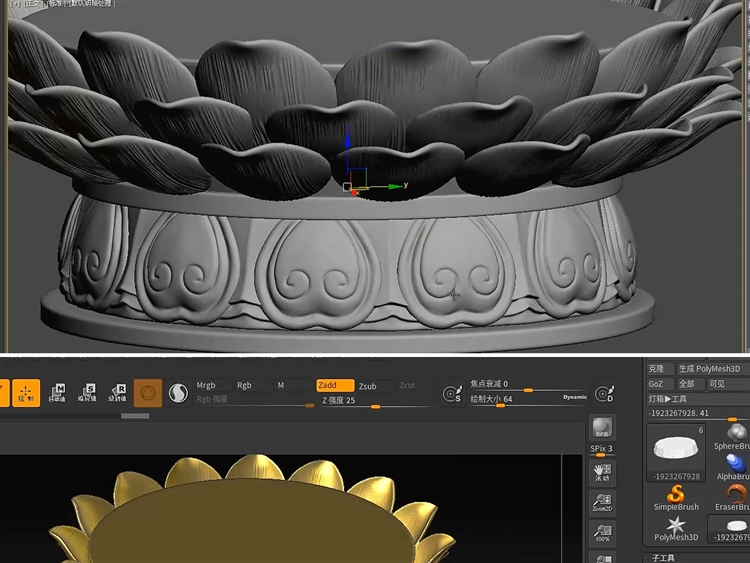Click the blue Z-axis gizmo arrow
The image size is (750, 563).
348,139
